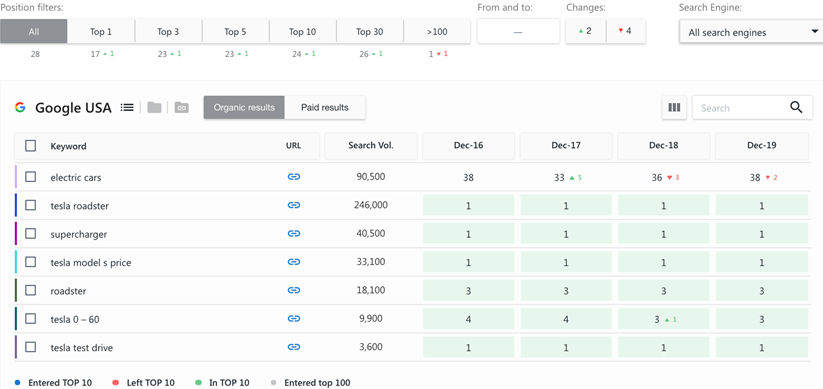Click the supercharger keyword text

click(79, 234)
